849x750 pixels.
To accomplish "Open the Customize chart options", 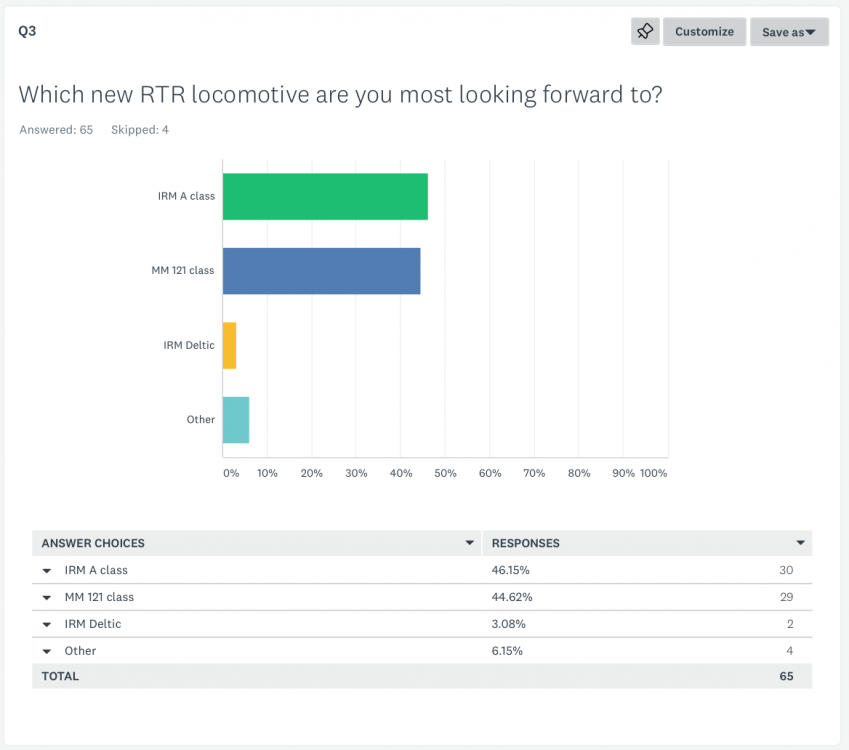I will (x=704, y=31).
